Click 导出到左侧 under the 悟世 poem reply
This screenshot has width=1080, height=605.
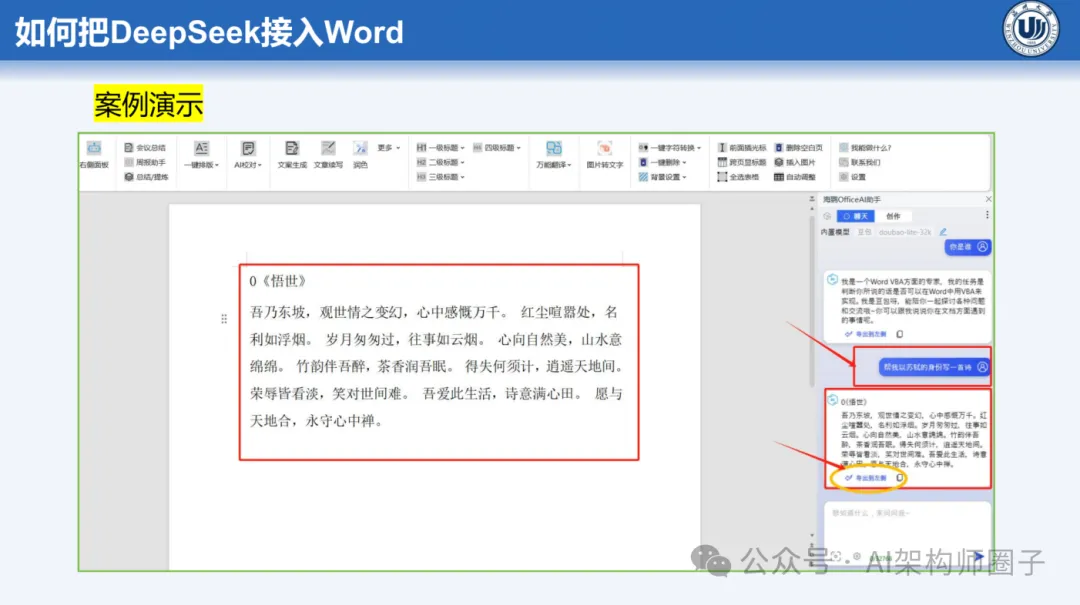coord(866,478)
